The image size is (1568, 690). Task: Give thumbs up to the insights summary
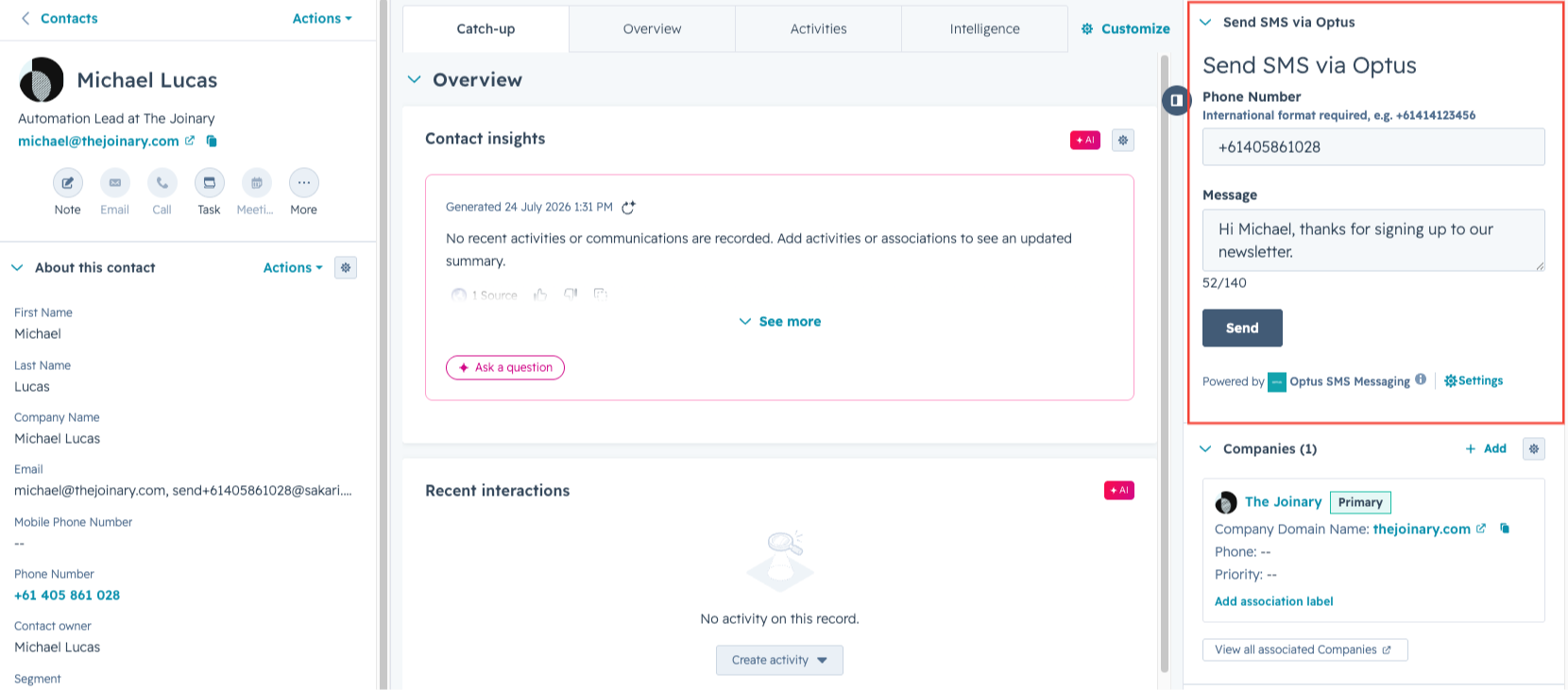540,295
